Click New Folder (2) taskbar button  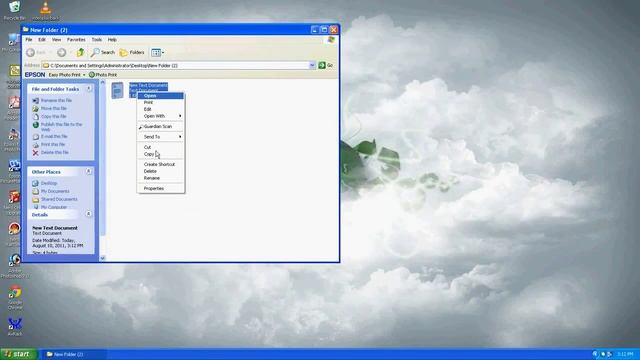73,354
